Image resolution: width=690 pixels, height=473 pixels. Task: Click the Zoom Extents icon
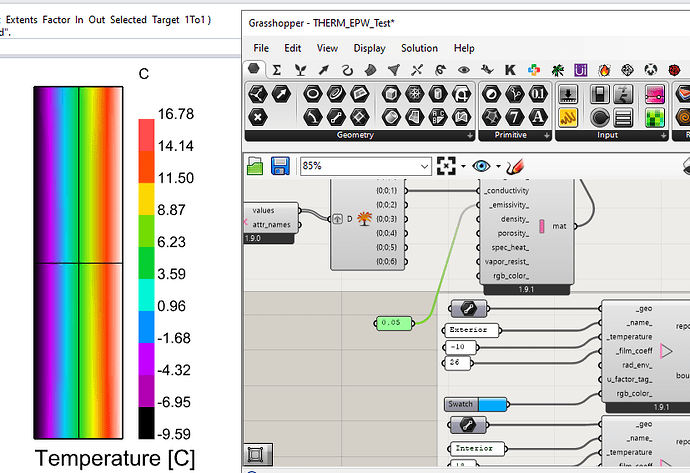click(446, 166)
